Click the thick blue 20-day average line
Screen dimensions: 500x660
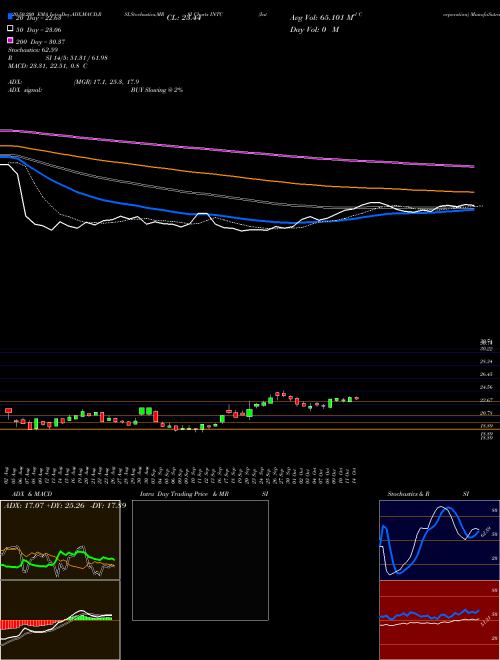pyautogui.click(x=237, y=216)
